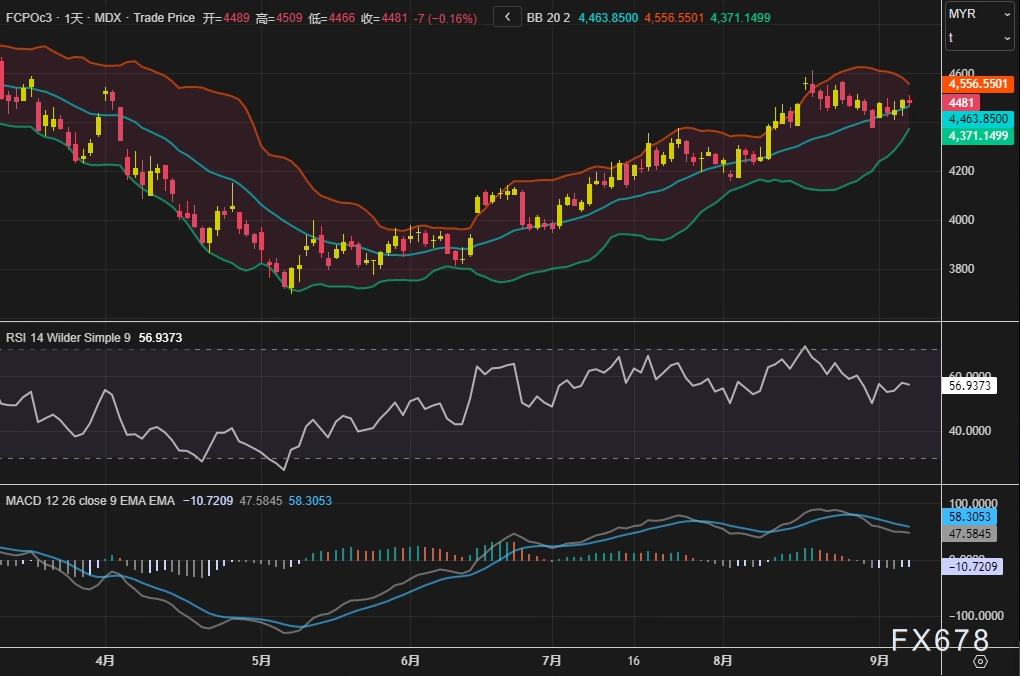The width and height of the screenshot is (1020, 676).
Task: Open the MYR currency dropdown
Action: [979, 14]
